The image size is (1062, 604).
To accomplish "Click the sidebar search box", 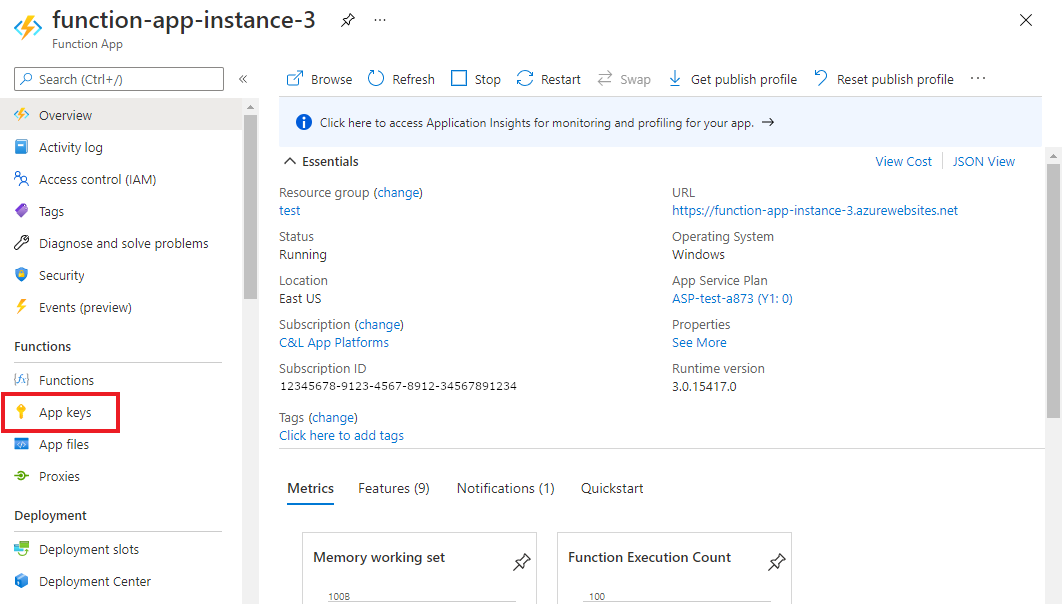I will click(x=120, y=79).
